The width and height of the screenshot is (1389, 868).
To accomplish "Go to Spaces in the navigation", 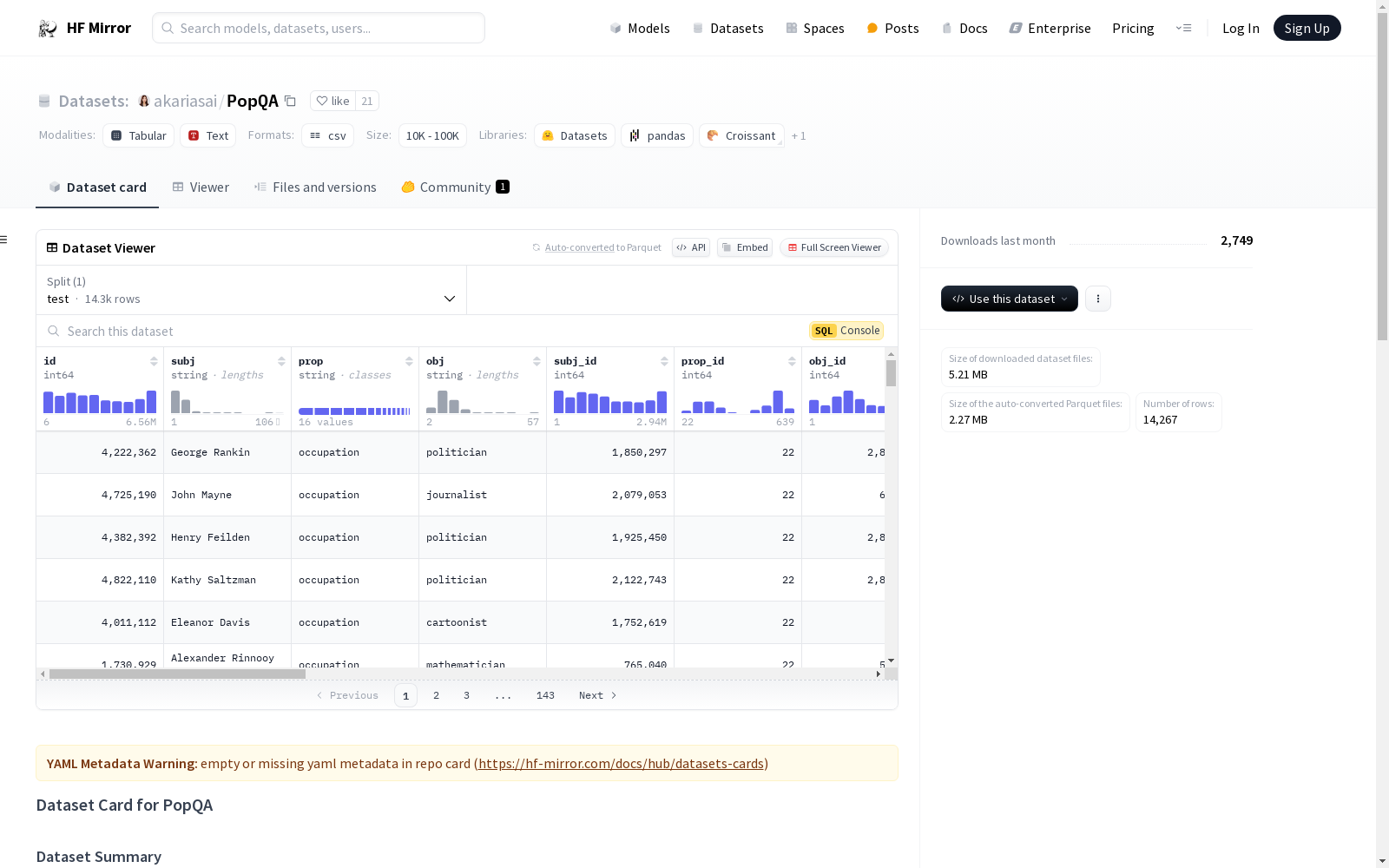I will pos(815,28).
